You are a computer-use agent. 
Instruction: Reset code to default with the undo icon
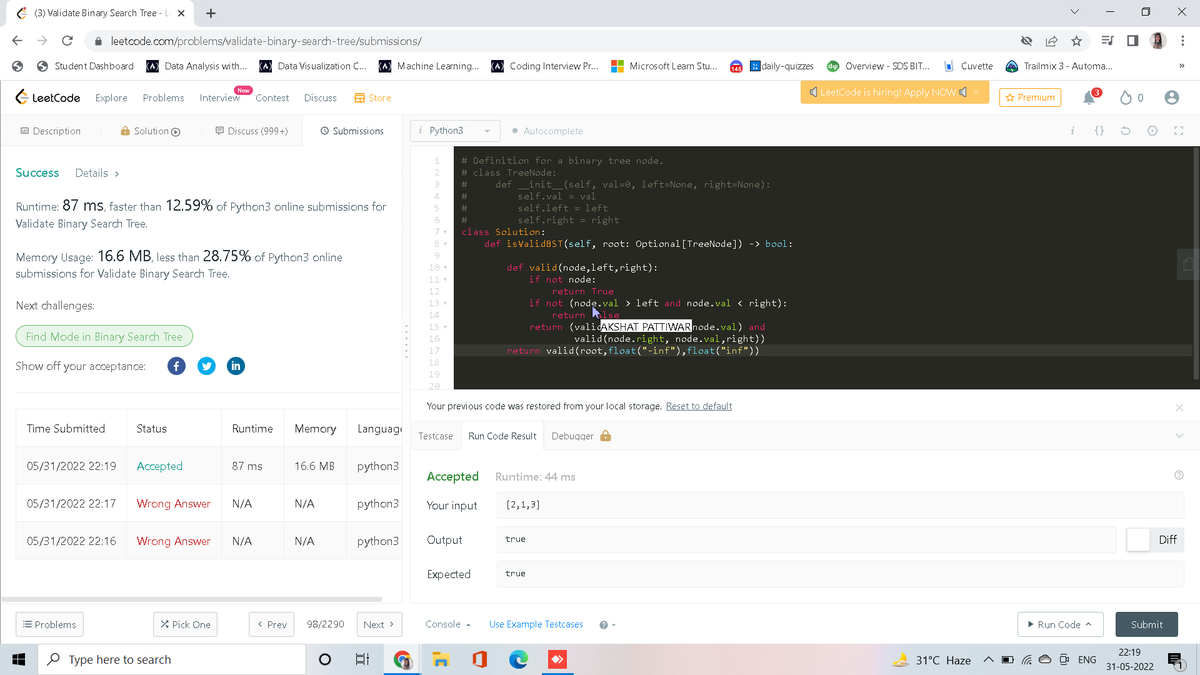pos(1127,131)
